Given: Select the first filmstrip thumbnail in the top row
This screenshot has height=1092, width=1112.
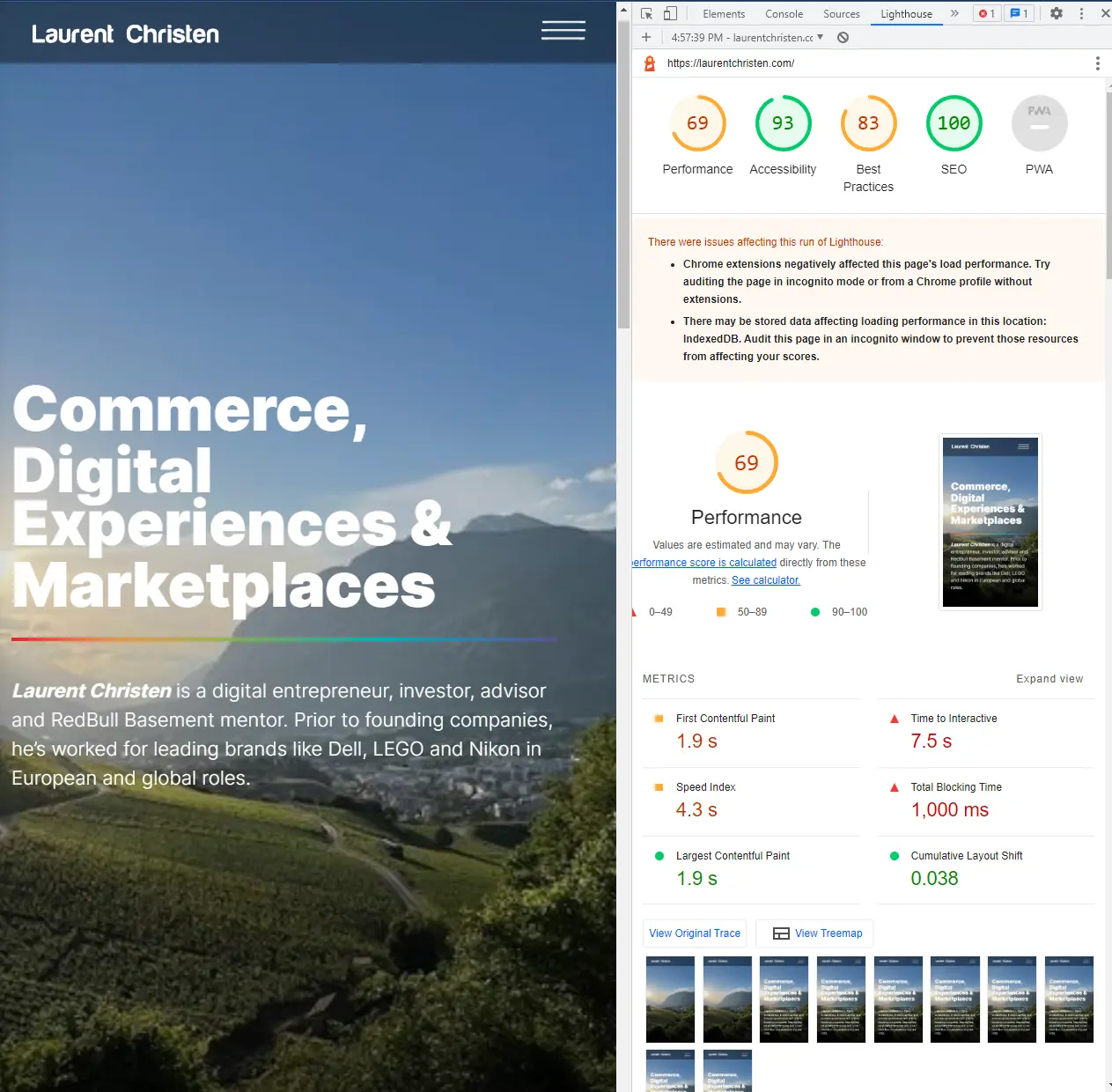Looking at the screenshot, I should (x=670, y=1000).
